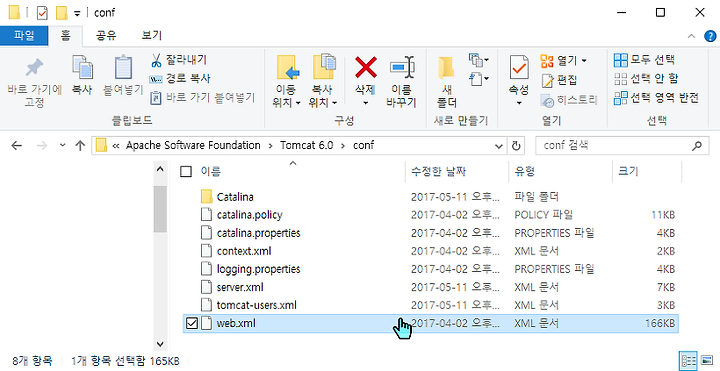Open the Easy access dropdown in the New group
The image size is (720, 371).
point(479,79)
